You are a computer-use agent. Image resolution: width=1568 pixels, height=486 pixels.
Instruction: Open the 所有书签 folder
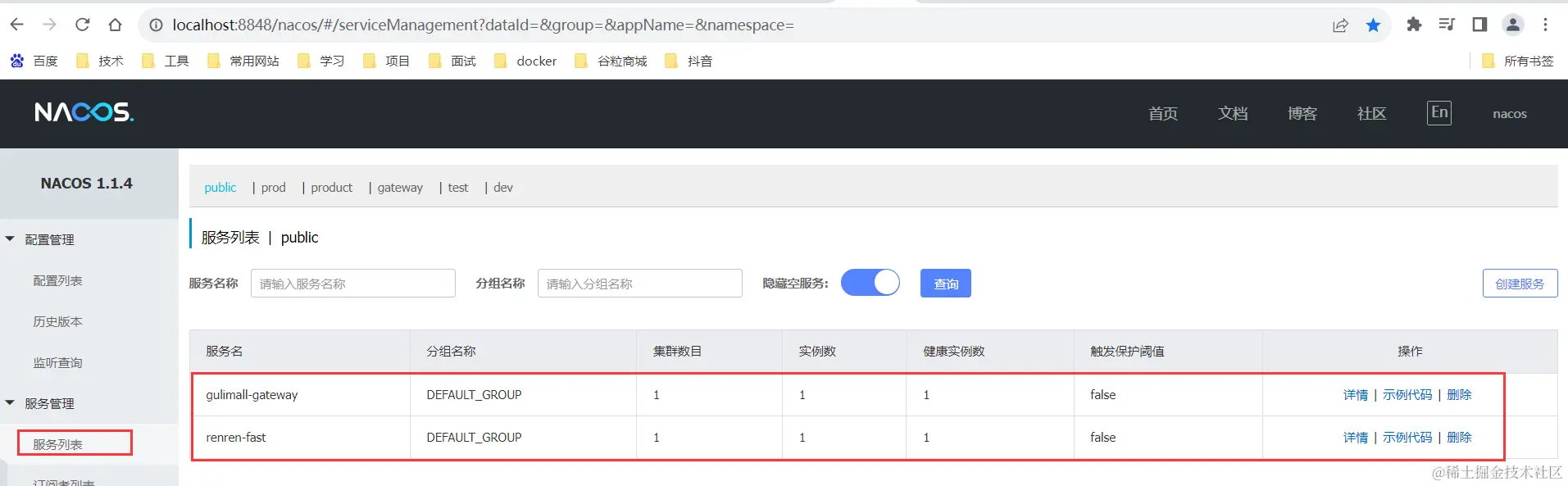coord(1518,61)
